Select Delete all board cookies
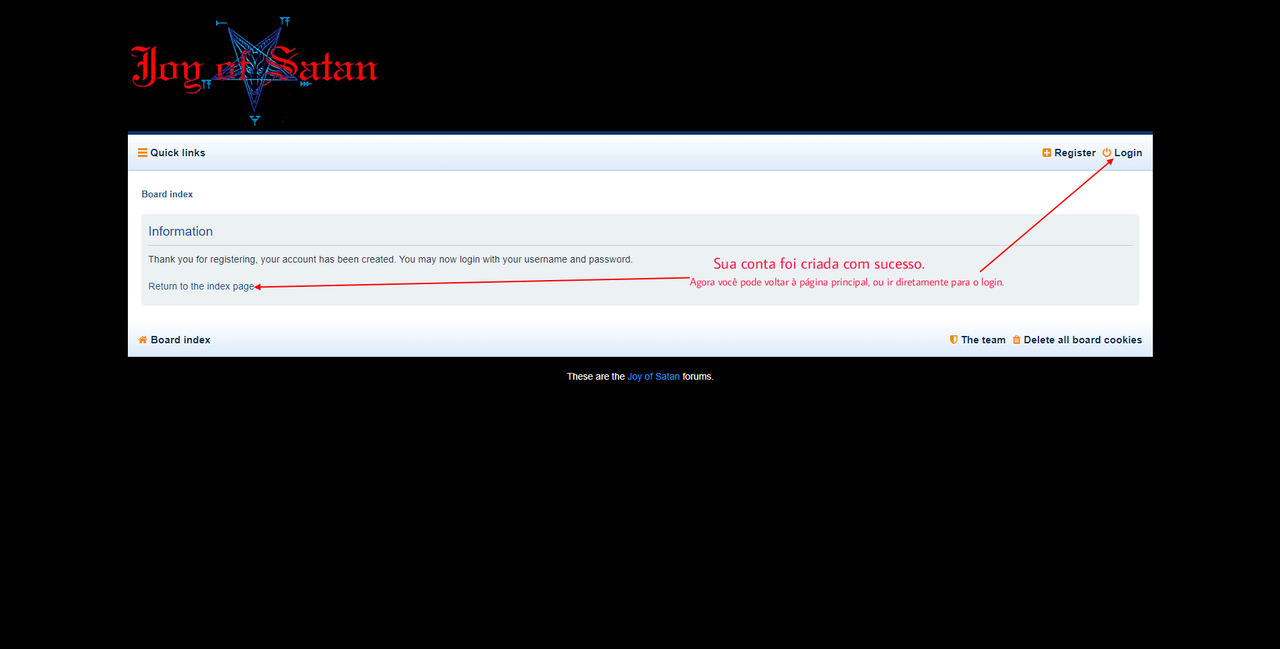 (x=1077, y=340)
